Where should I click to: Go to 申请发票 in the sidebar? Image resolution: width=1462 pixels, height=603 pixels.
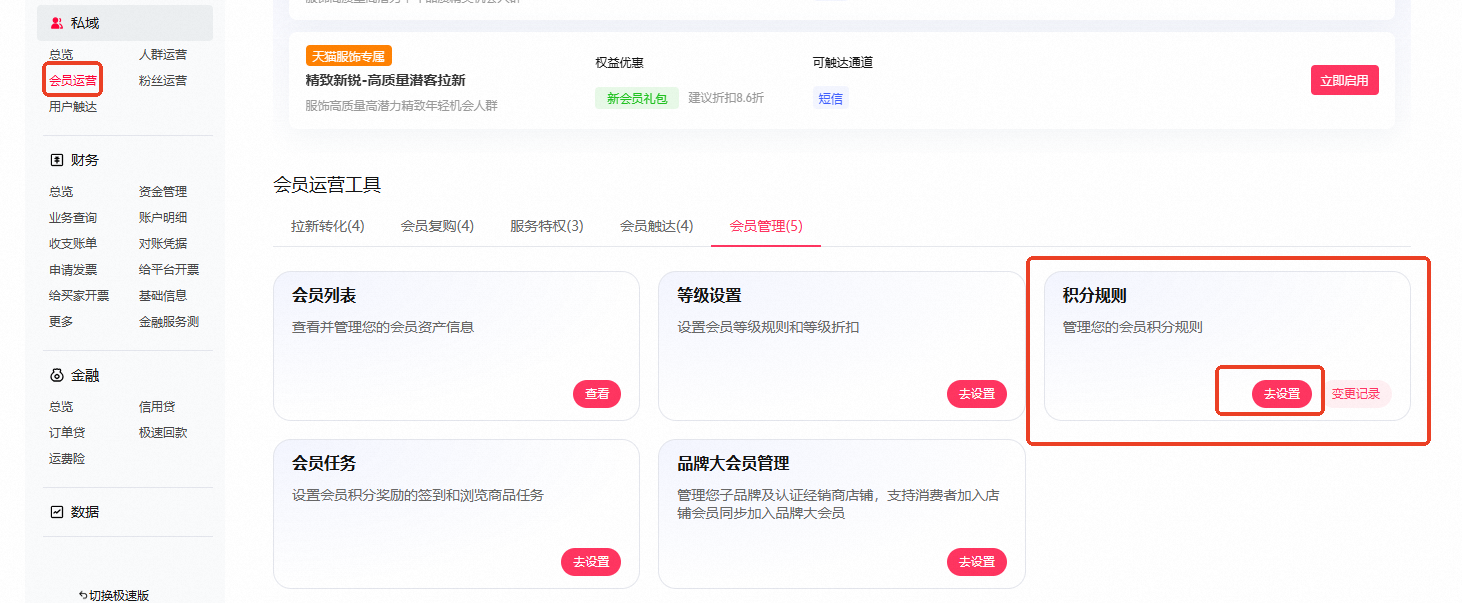point(73,270)
